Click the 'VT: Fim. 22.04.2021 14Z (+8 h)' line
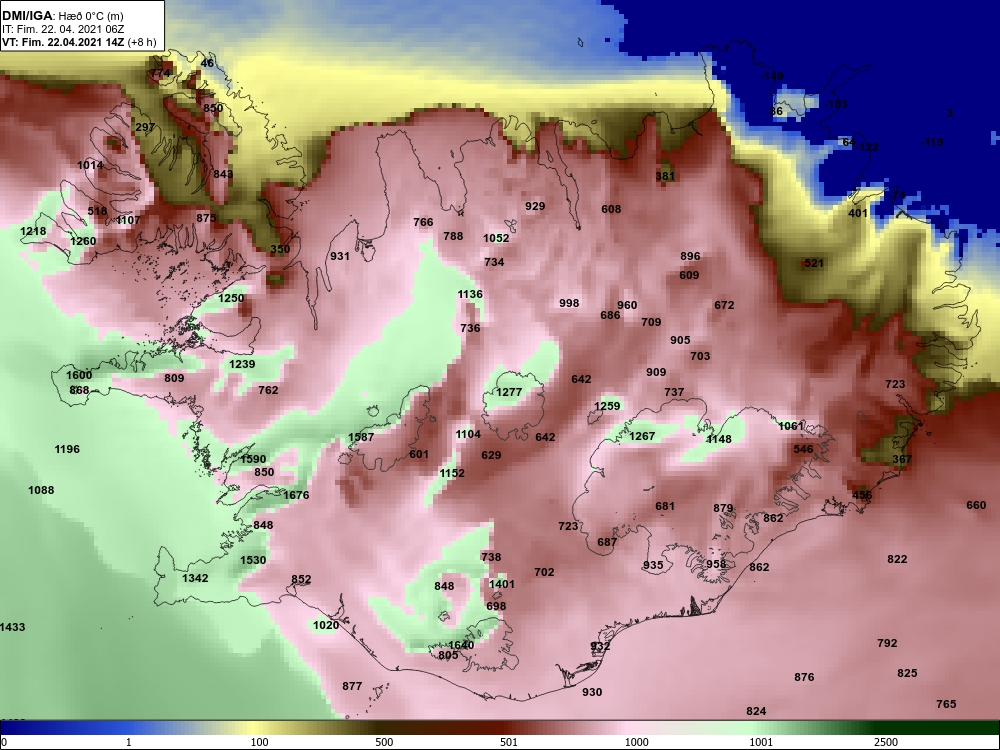This screenshot has width=1000, height=750. 78,42
